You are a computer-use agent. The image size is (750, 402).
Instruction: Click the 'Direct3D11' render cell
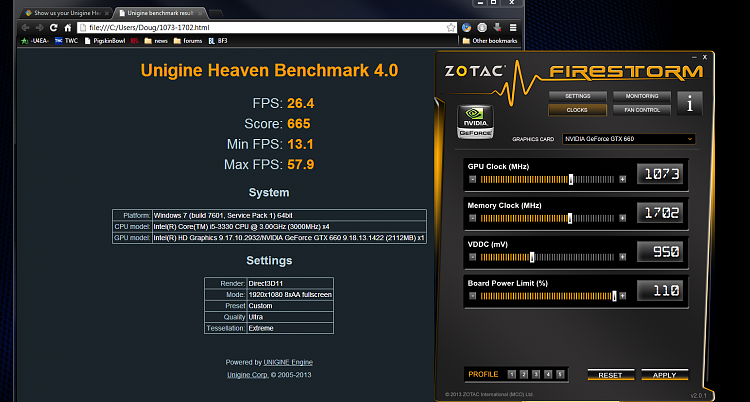point(290,283)
